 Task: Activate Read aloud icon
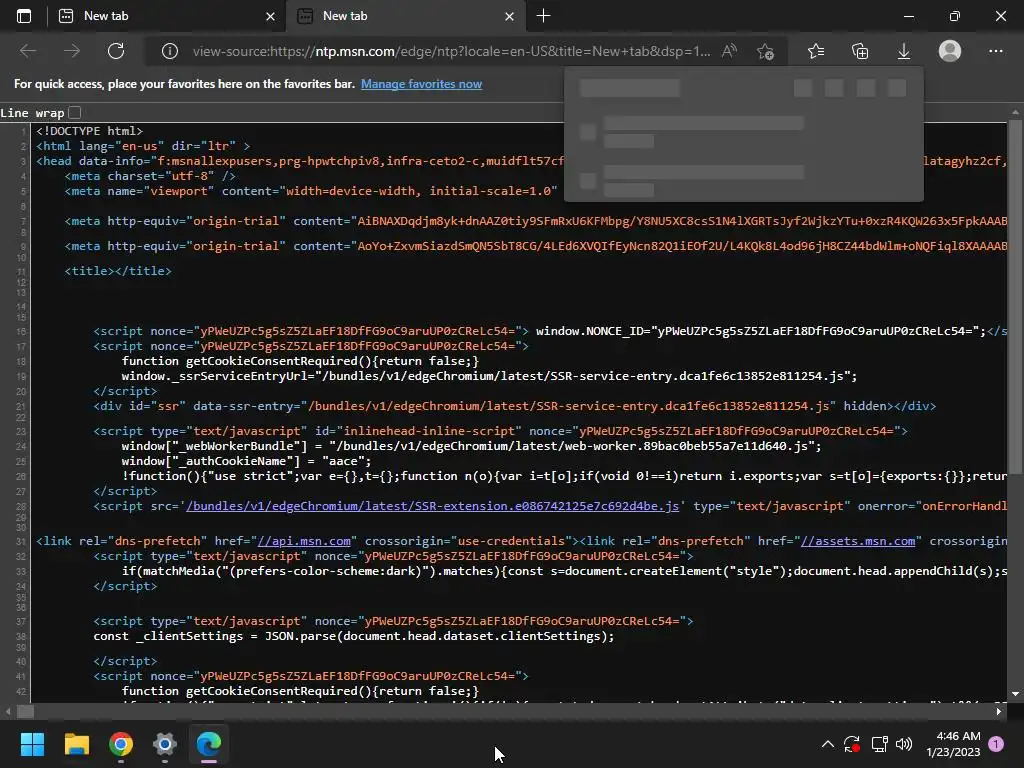[x=729, y=51]
